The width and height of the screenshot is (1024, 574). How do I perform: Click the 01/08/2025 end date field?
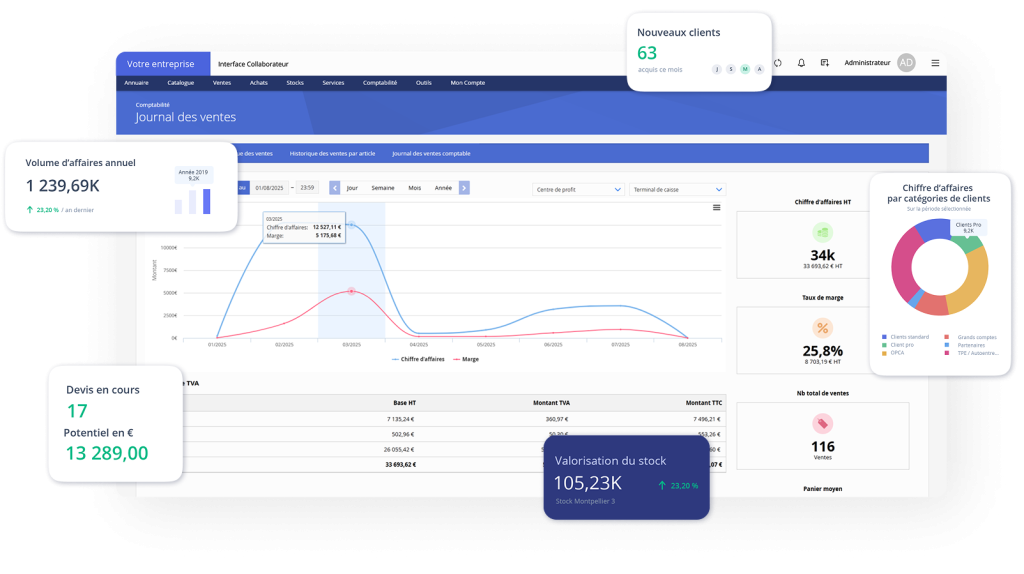click(270, 188)
